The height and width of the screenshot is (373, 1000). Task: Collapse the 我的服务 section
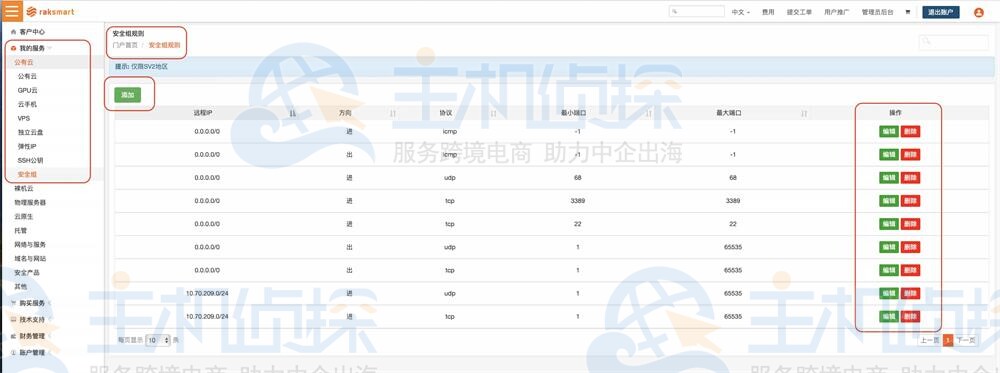pyautogui.click(x=50, y=48)
